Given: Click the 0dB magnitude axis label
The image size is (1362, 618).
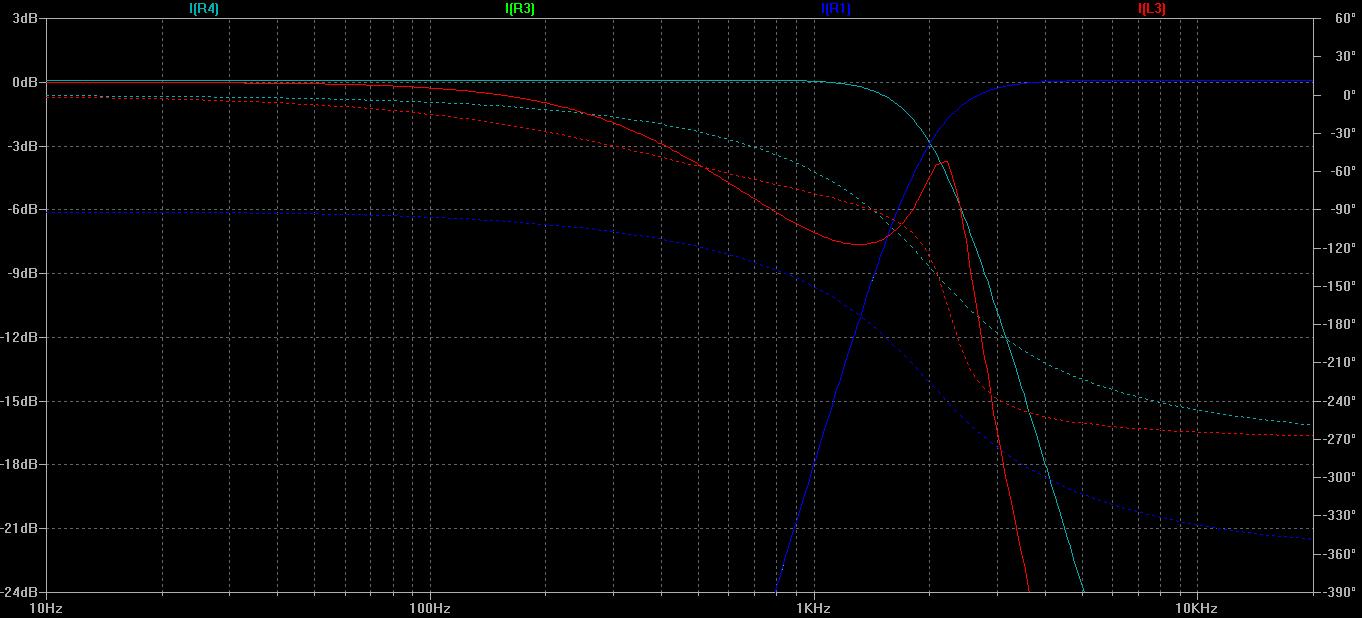Looking at the screenshot, I should click(x=26, y=82).
